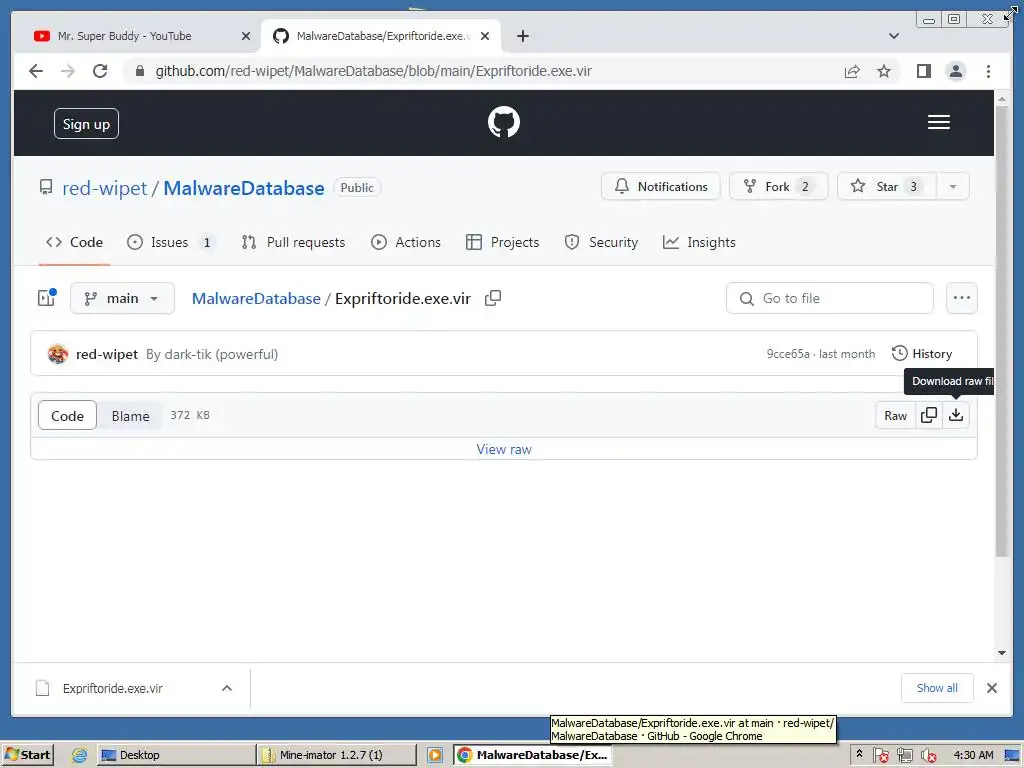Screen dimensions: 1024x768
Task: Click the page vertical scrollbar
Action: click(x=1002, y=332)
